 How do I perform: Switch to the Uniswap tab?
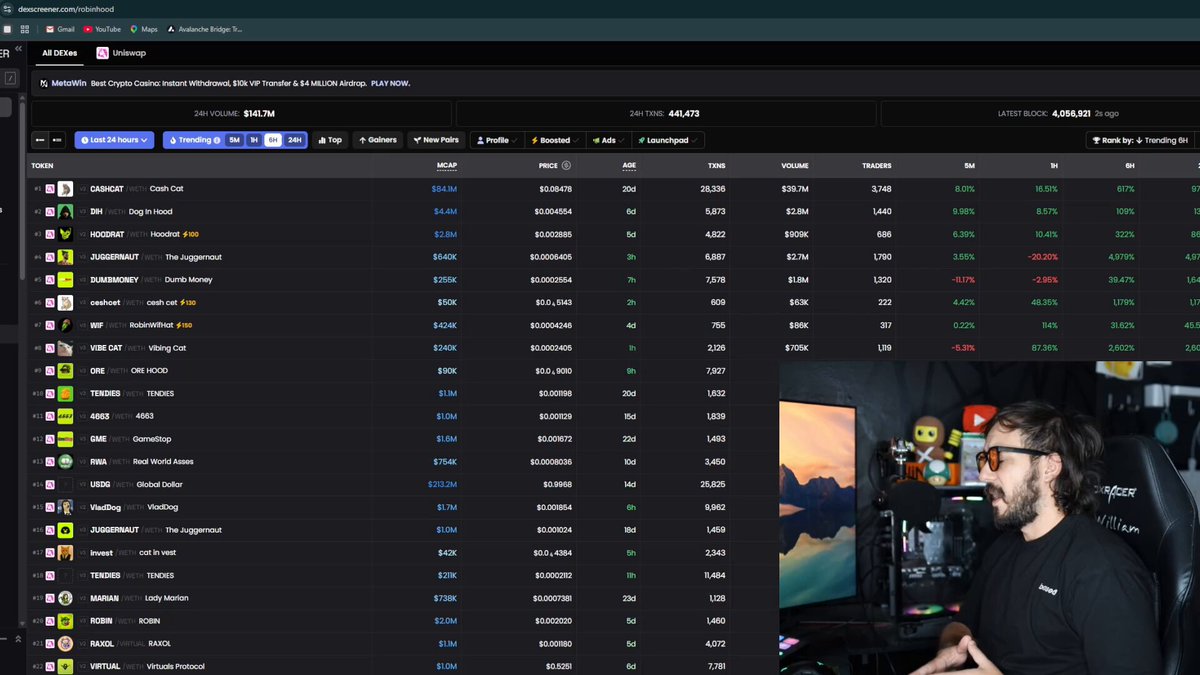(121, 53)
